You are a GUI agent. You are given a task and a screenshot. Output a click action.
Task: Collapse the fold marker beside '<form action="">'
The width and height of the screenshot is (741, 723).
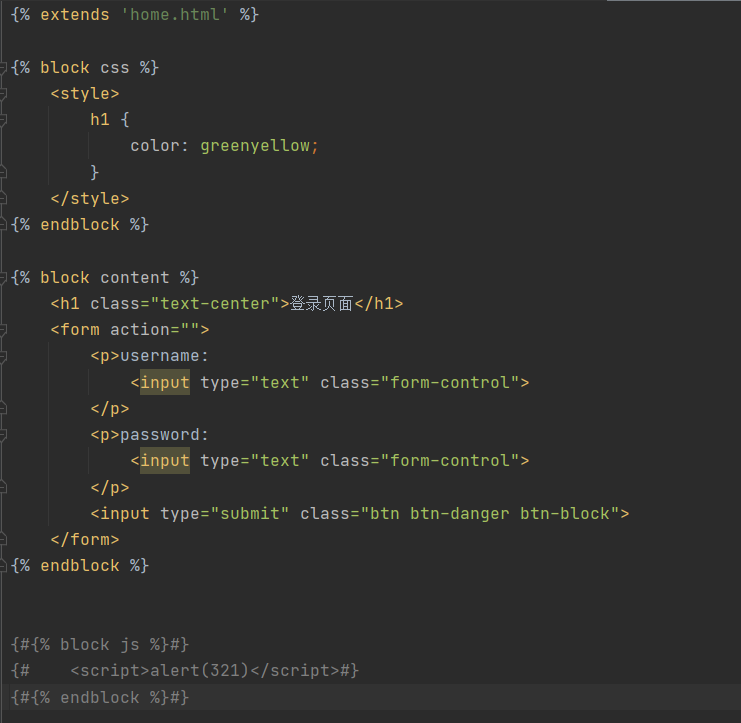[3, 330]
